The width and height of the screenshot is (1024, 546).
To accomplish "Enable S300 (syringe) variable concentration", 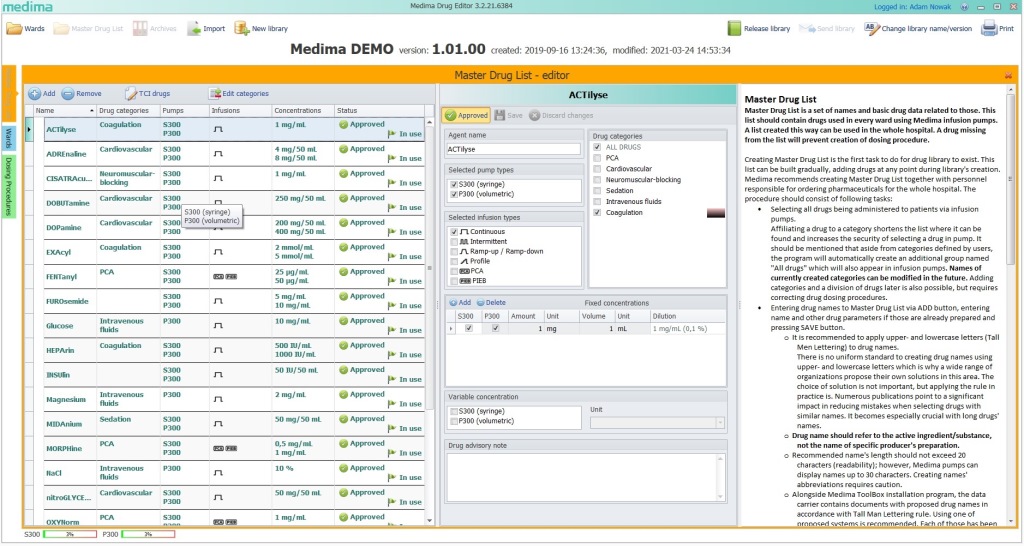I will coord(454,411).
